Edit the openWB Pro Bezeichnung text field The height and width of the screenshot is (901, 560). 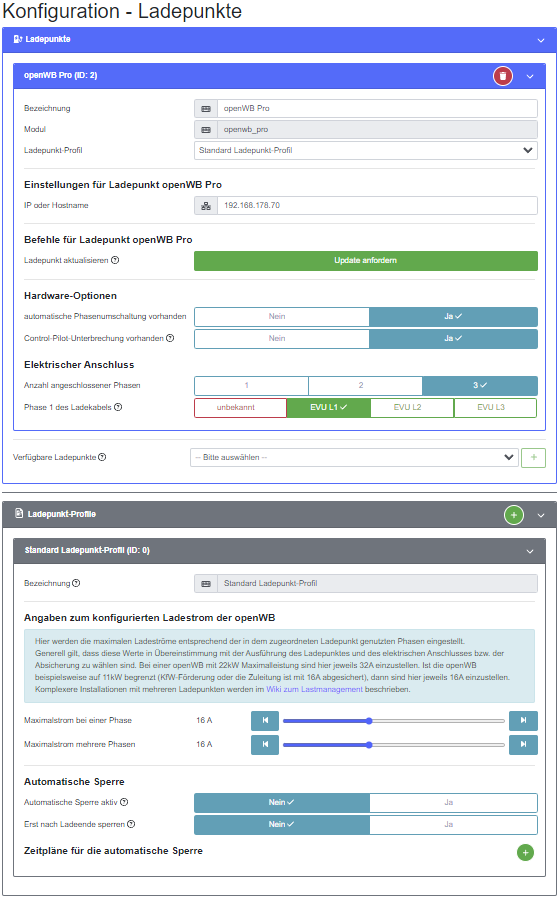(x=377, y=109)
